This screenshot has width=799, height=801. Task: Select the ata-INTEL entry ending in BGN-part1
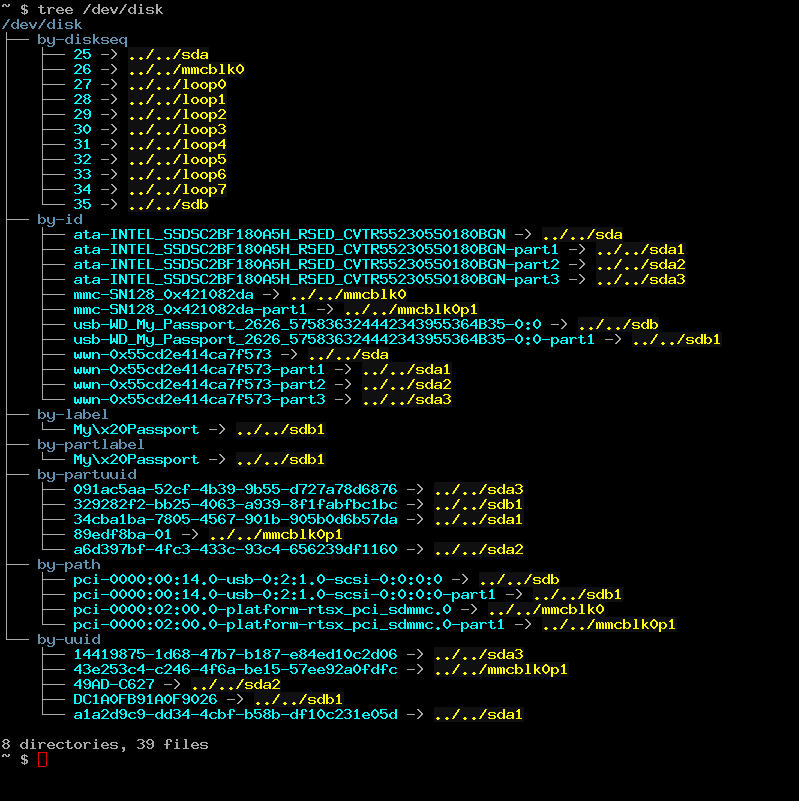pyautogui.click(x=316, y=249)
